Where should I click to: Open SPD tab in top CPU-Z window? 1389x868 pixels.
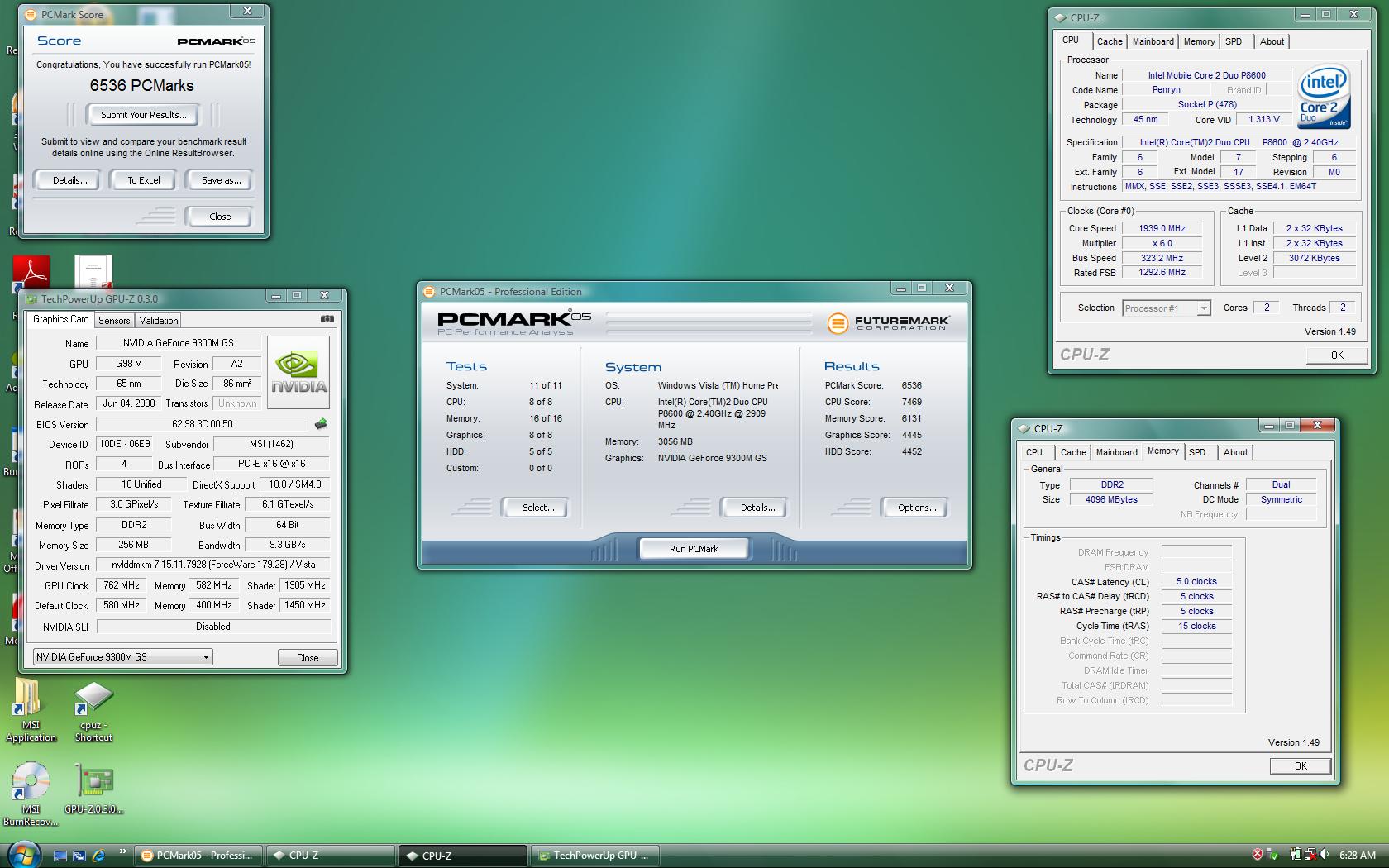(x=1234, y=41)
